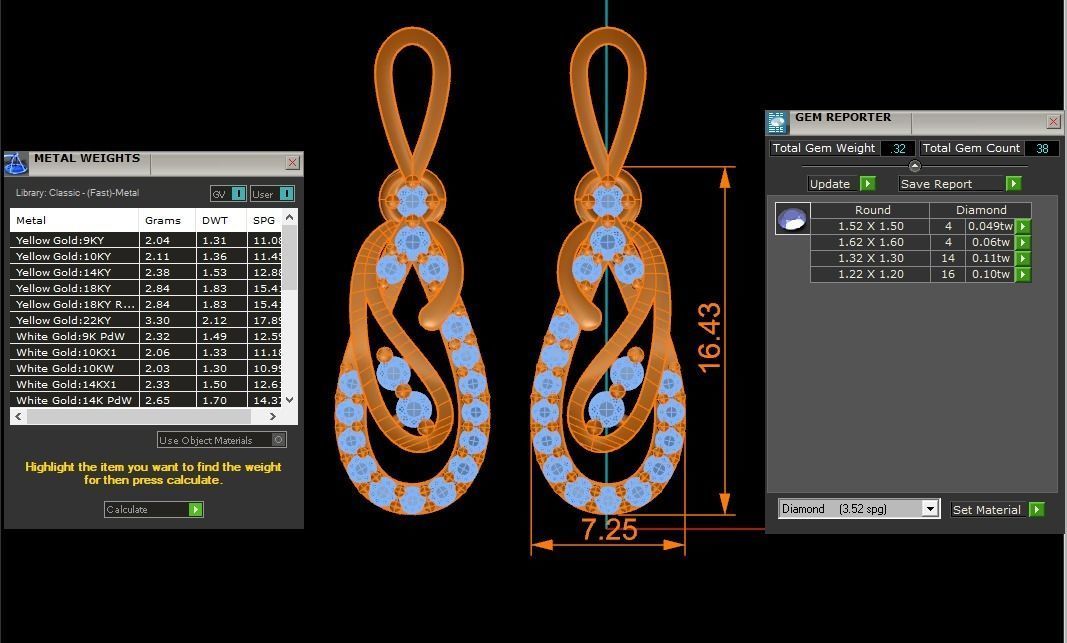Image resolution: width=1067 pixels, height=643 pixels.
Task: Click the Total Gem Weight value .32
Action: [898, 148]
